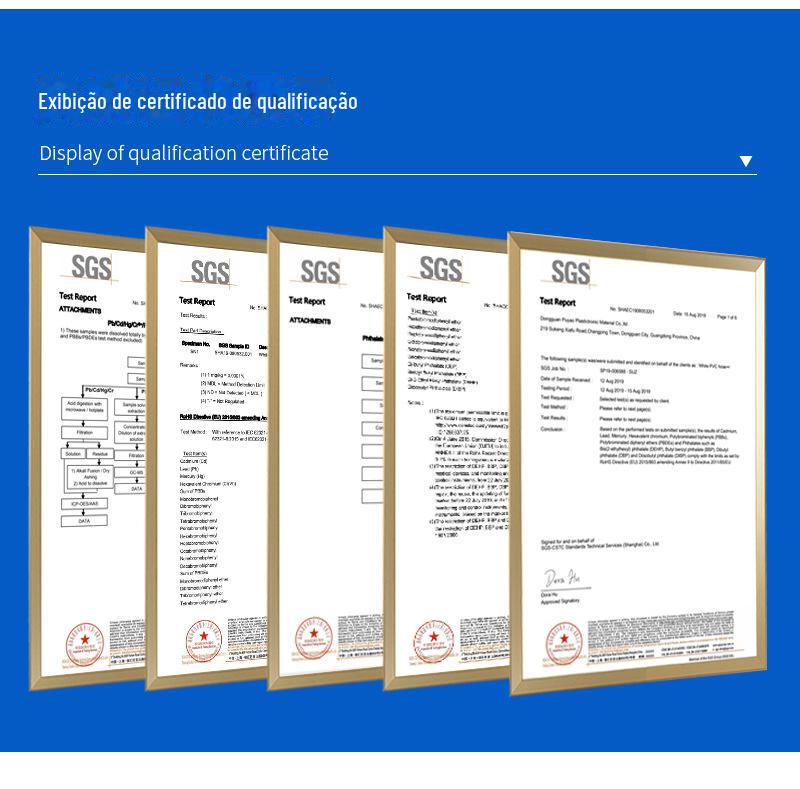Viewport: 800px width, 789px height.
Task: Select the "Hexavalent Chromium (CrVI)" test item
Action: coord(208,483)
